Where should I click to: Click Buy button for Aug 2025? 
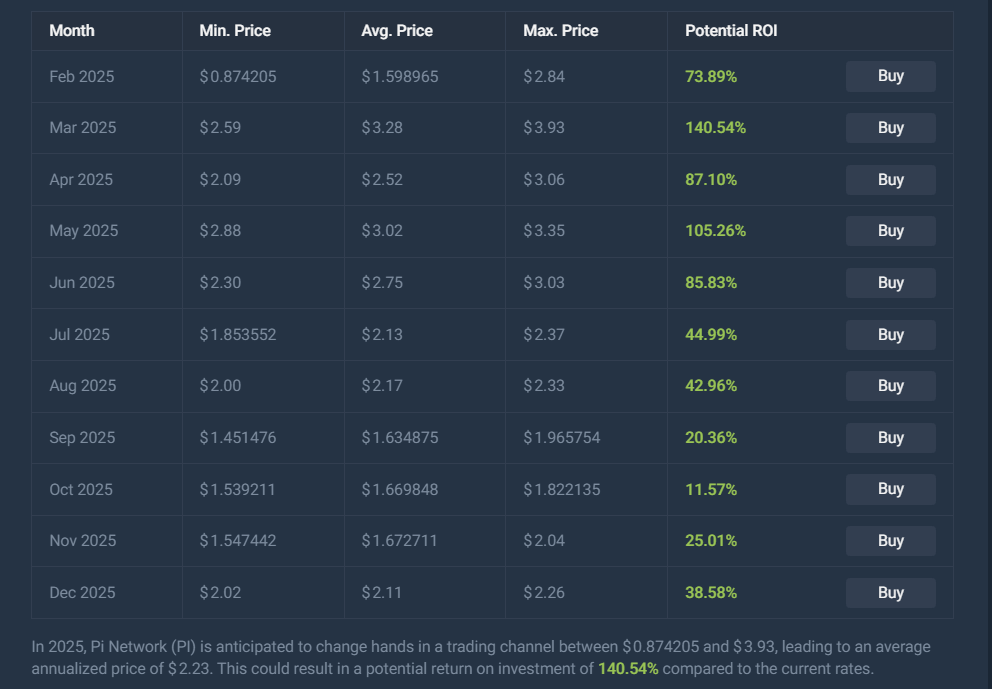(890, 386)
